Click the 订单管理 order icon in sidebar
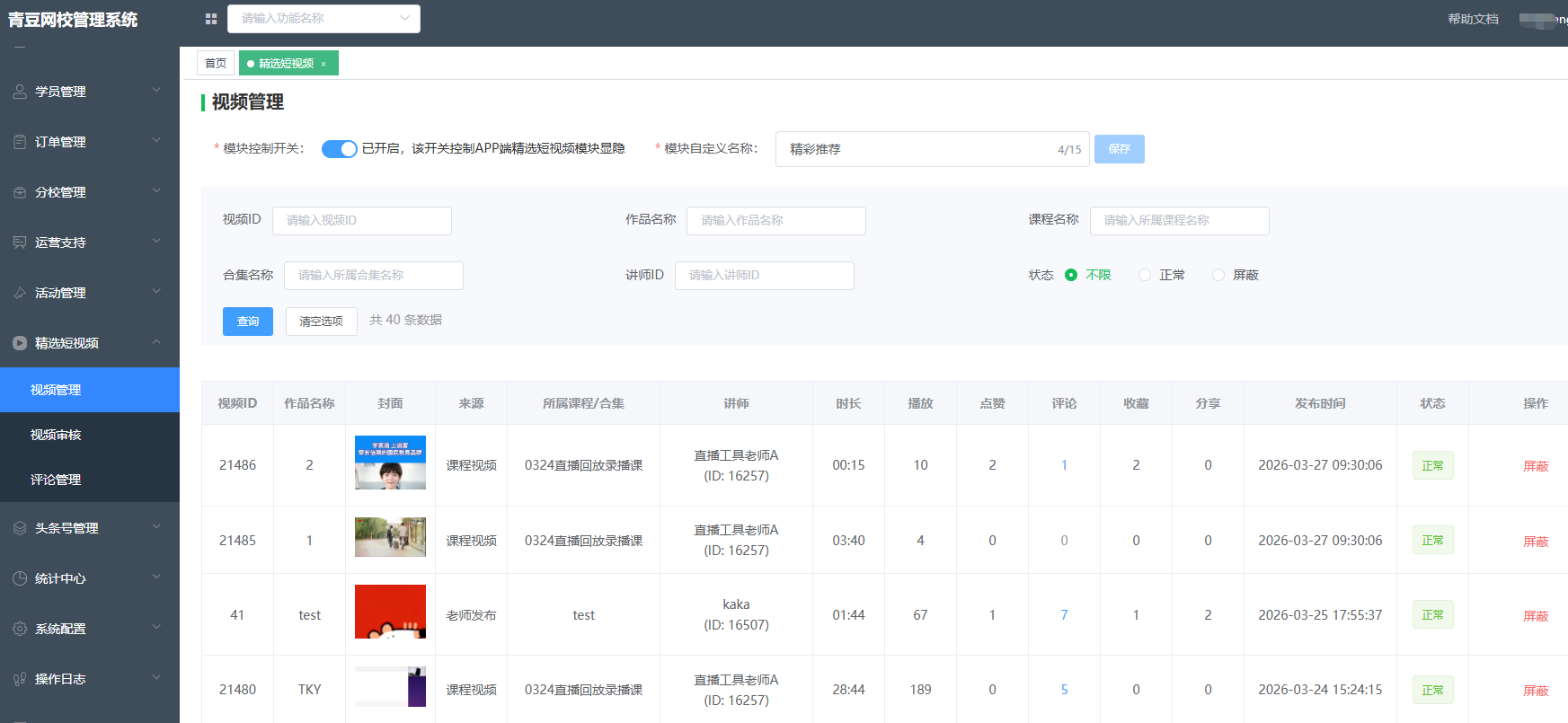 pyautogui.click(x=20, y=142)
